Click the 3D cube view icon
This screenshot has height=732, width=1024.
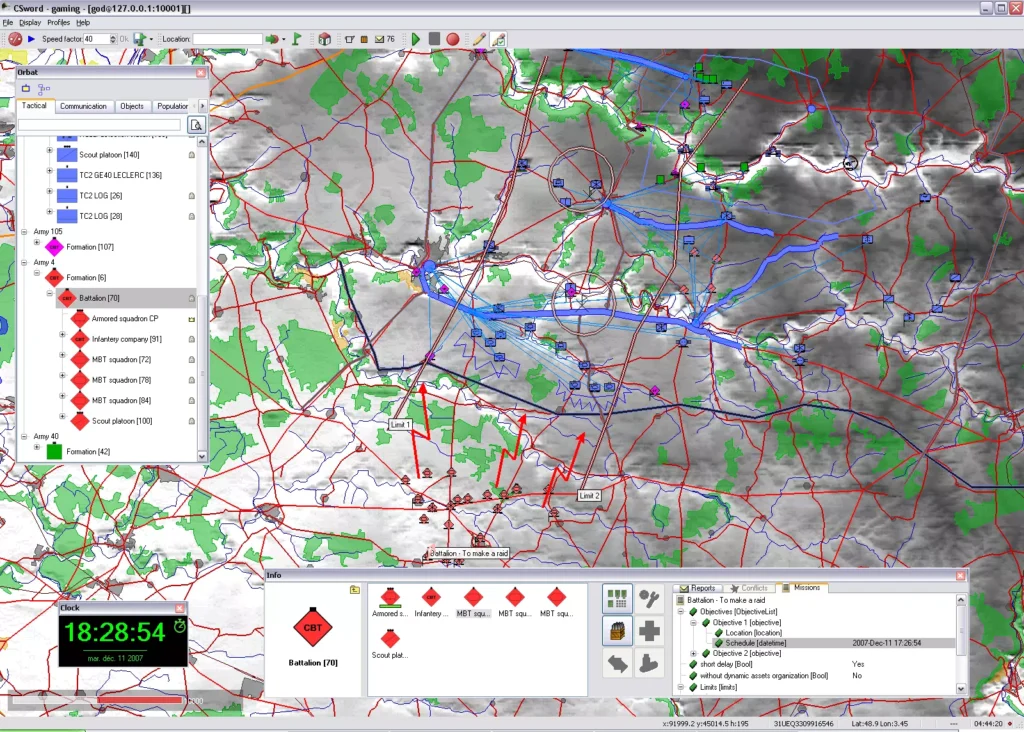[325, 39]
